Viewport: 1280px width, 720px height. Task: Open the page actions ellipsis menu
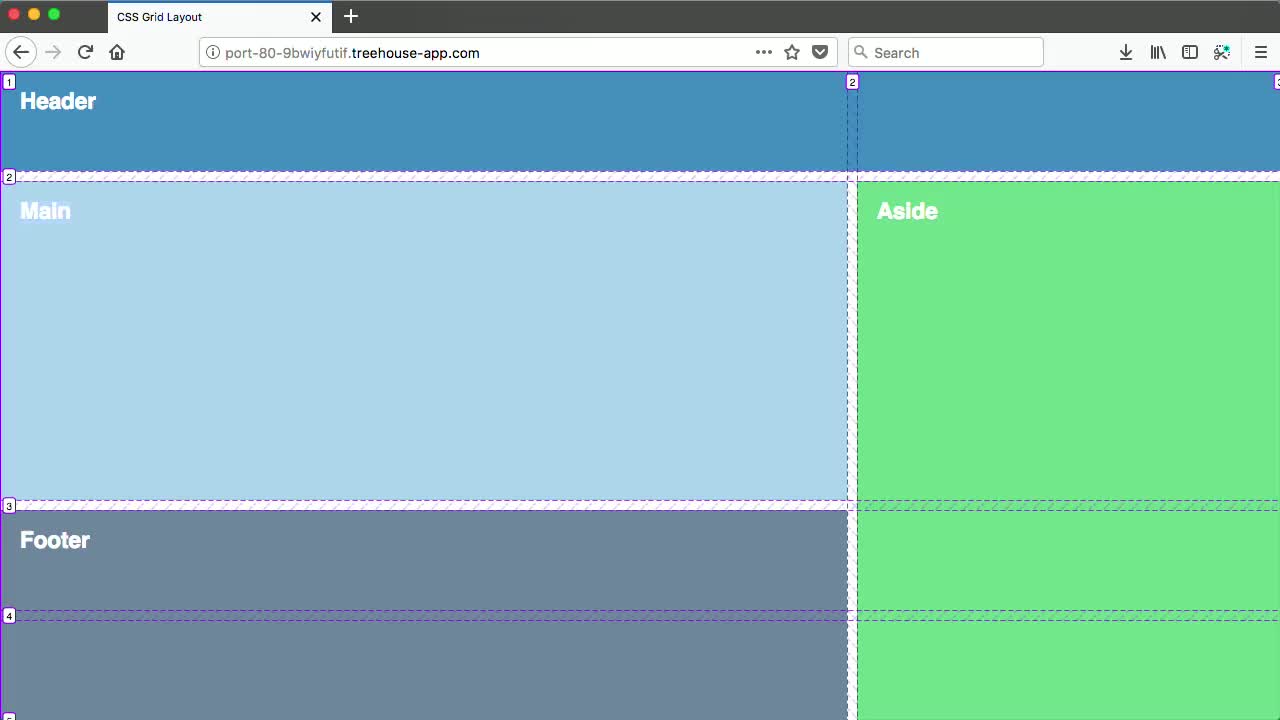tap(764, 52)
